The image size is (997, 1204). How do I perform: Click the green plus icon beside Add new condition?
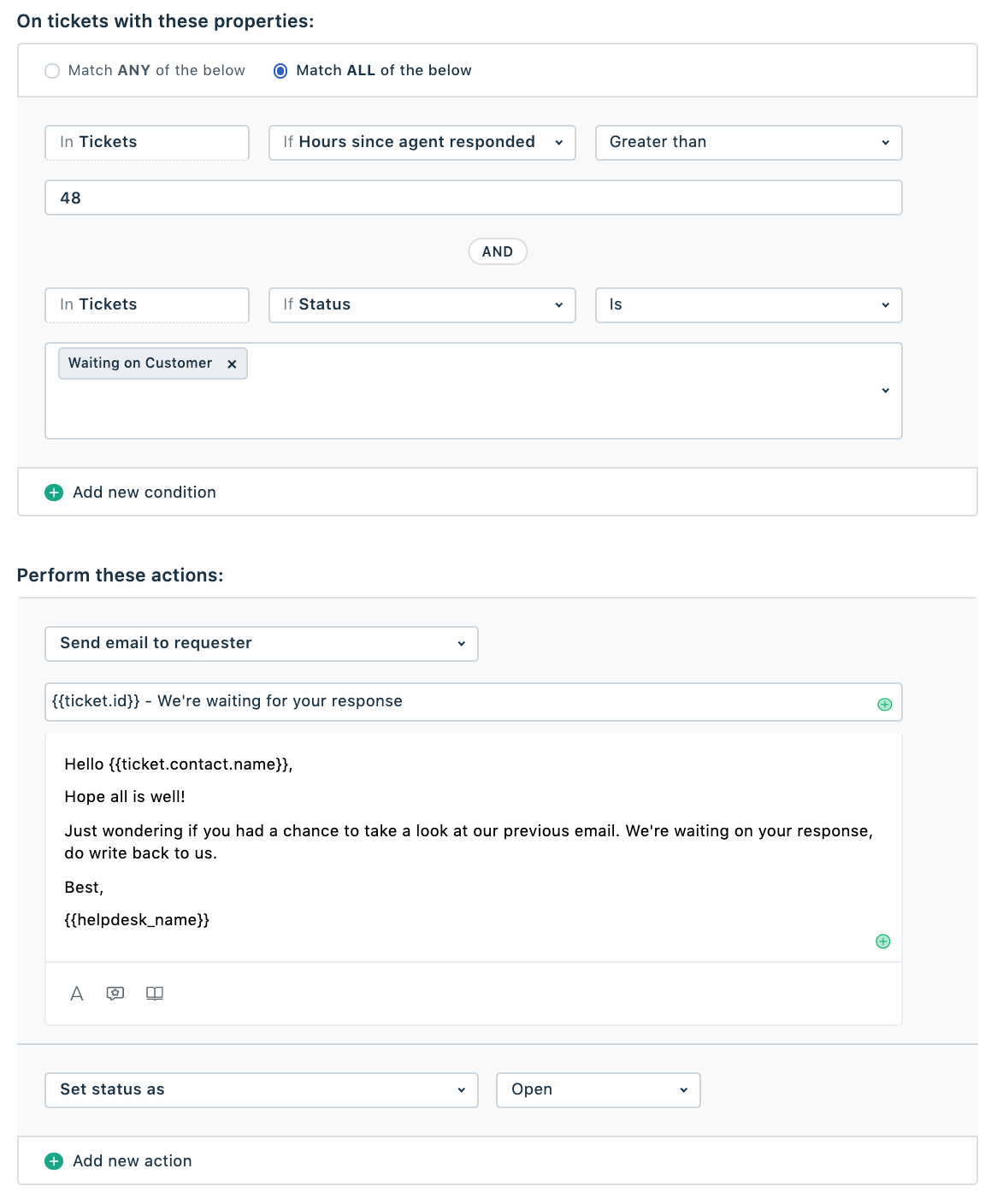click(x=54, y=493)
